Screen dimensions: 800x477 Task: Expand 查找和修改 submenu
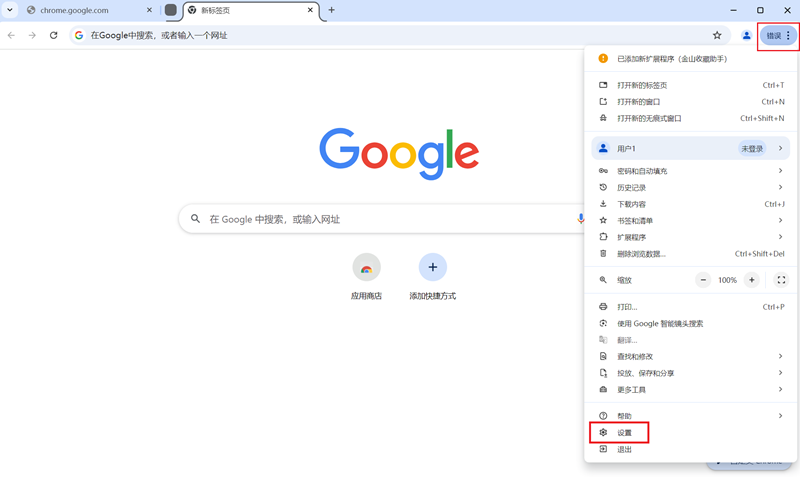(691, 356)
